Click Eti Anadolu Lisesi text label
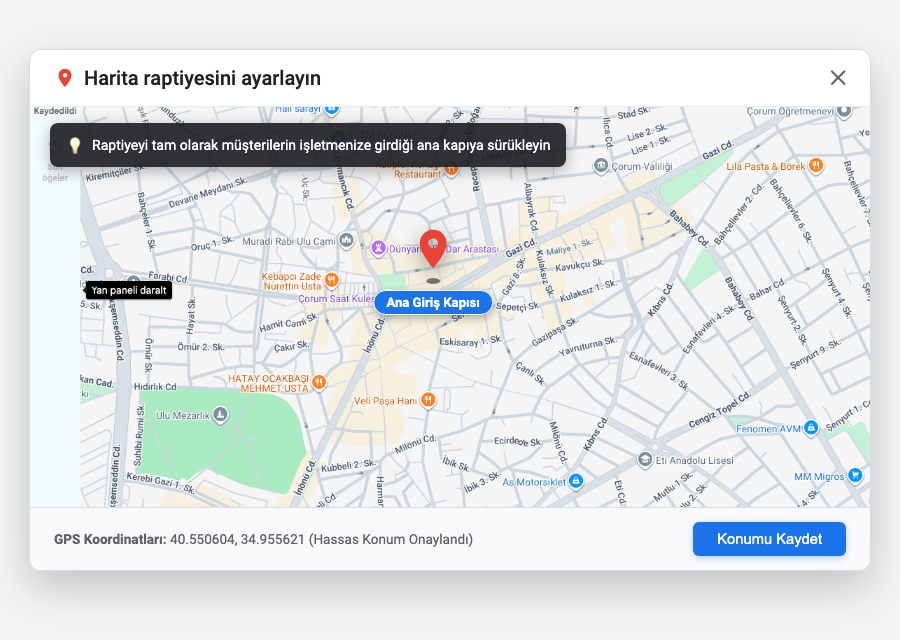The width and height of the screenshot is (900, 640). (x=695, y=460)
